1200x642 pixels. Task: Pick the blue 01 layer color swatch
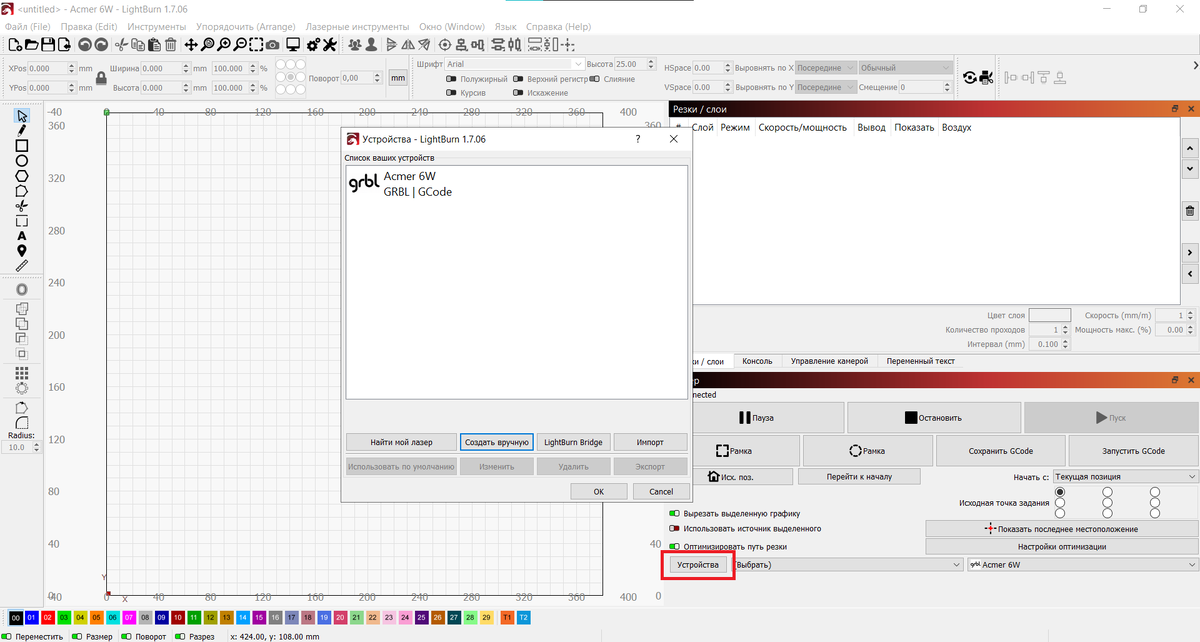tap(32, 618)
